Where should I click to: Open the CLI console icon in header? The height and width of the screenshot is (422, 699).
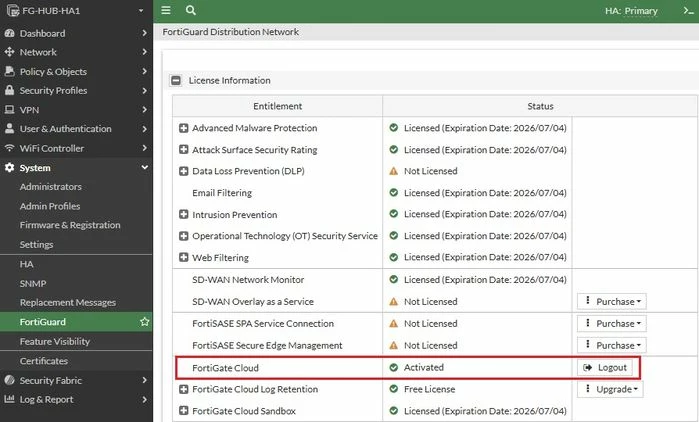coord(688,10)
